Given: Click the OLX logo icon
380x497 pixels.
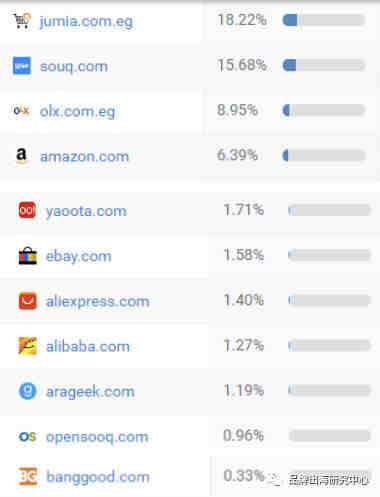Looking at the screenshot, I should (x=21, y=110).
